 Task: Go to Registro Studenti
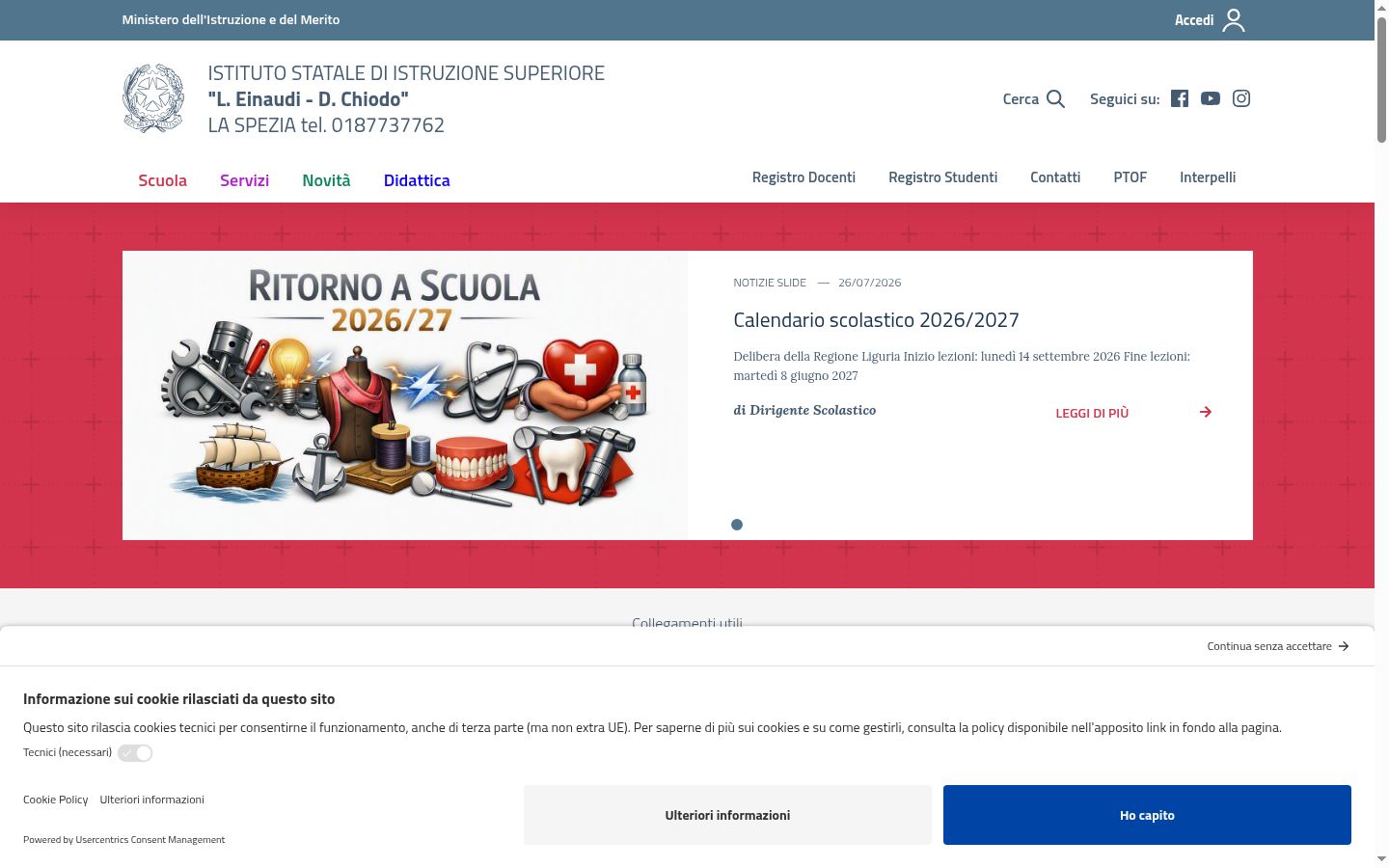(942, 177)
